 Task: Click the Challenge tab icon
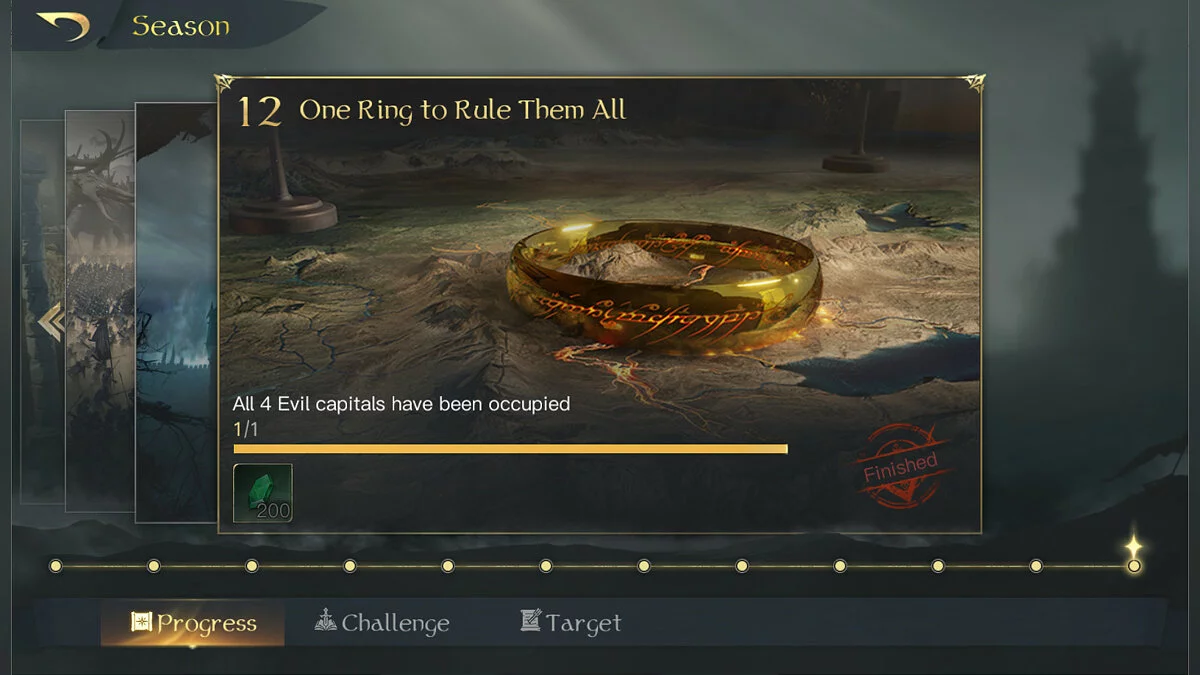point(325,620)
